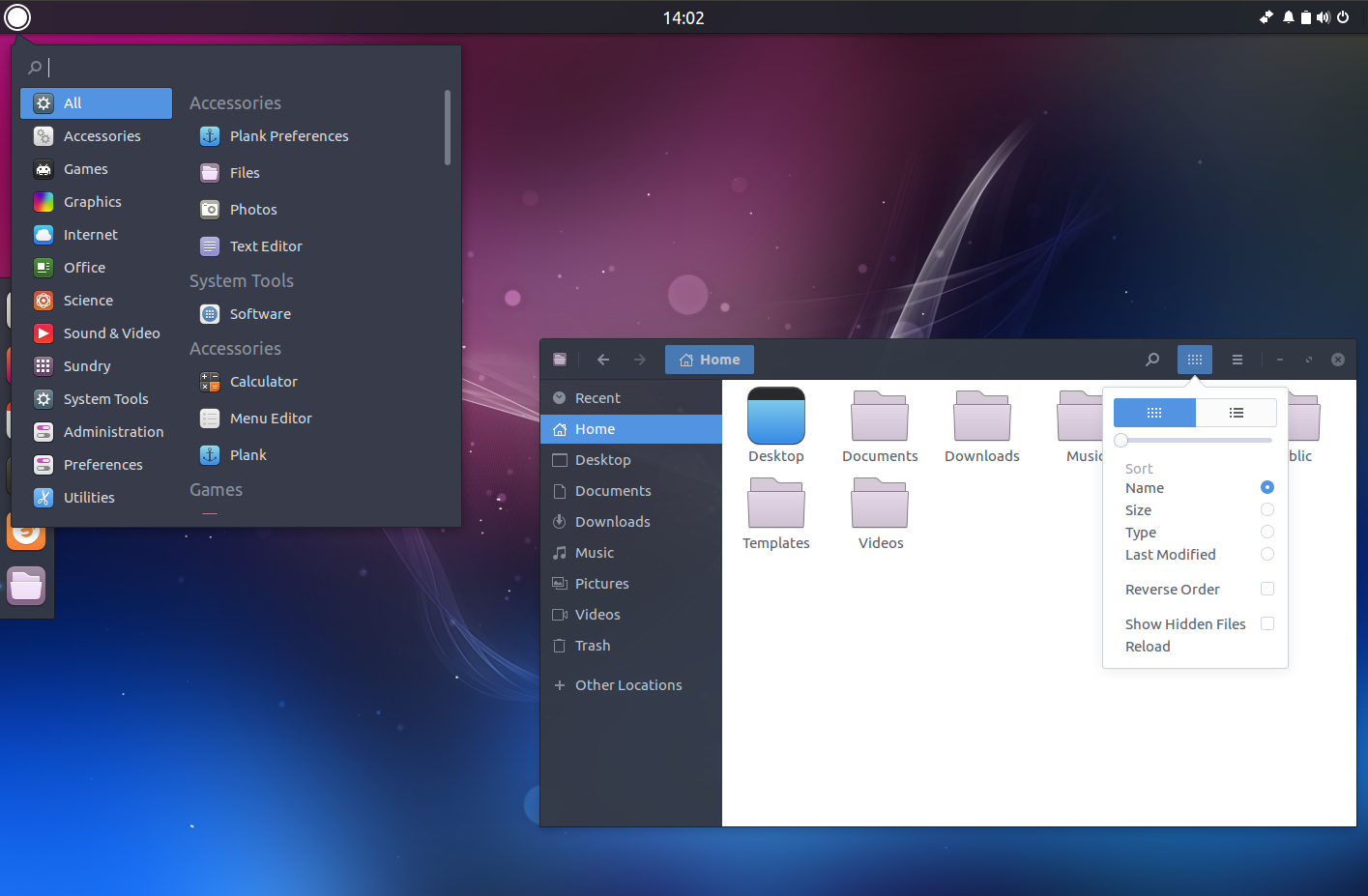Viewport: 1368px width, 896px height.
Task: Open the volume indicator in top panel
Action: click(x=1324, y=17)
